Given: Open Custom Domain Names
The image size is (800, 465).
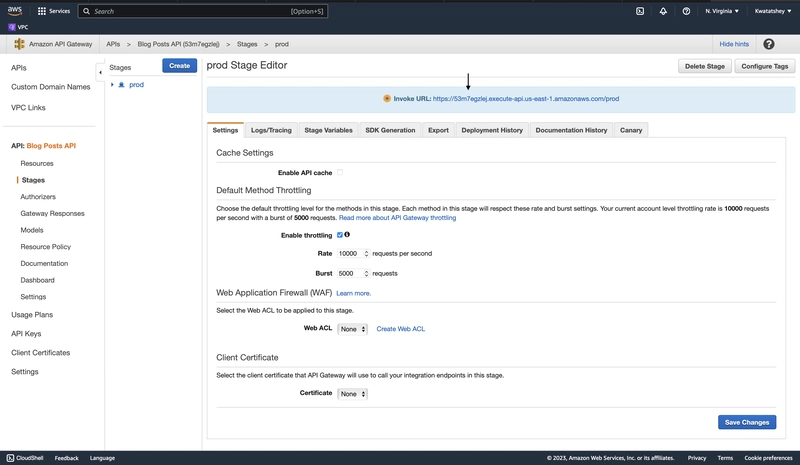Looking at the screenshot, I should [51, 87].
